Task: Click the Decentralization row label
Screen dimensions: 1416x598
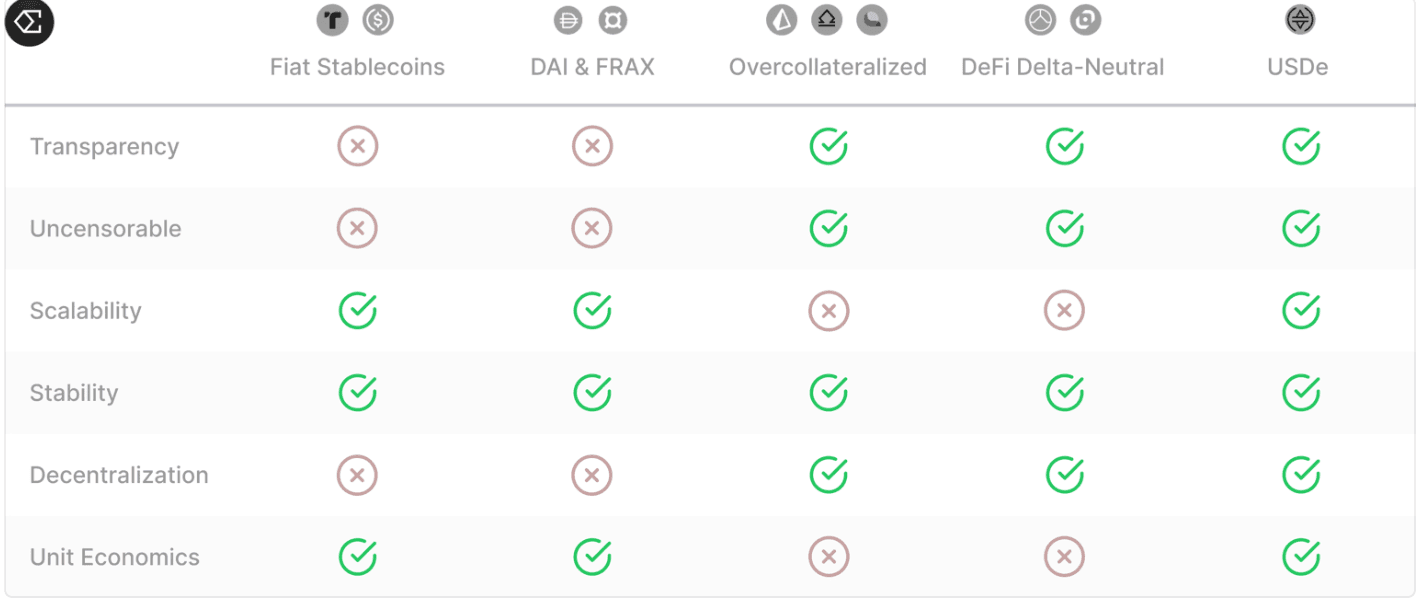Action: (119, 475)
